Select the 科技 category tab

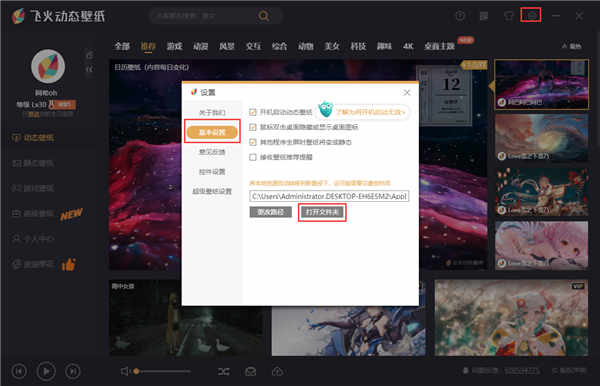(x=358, y=46)
